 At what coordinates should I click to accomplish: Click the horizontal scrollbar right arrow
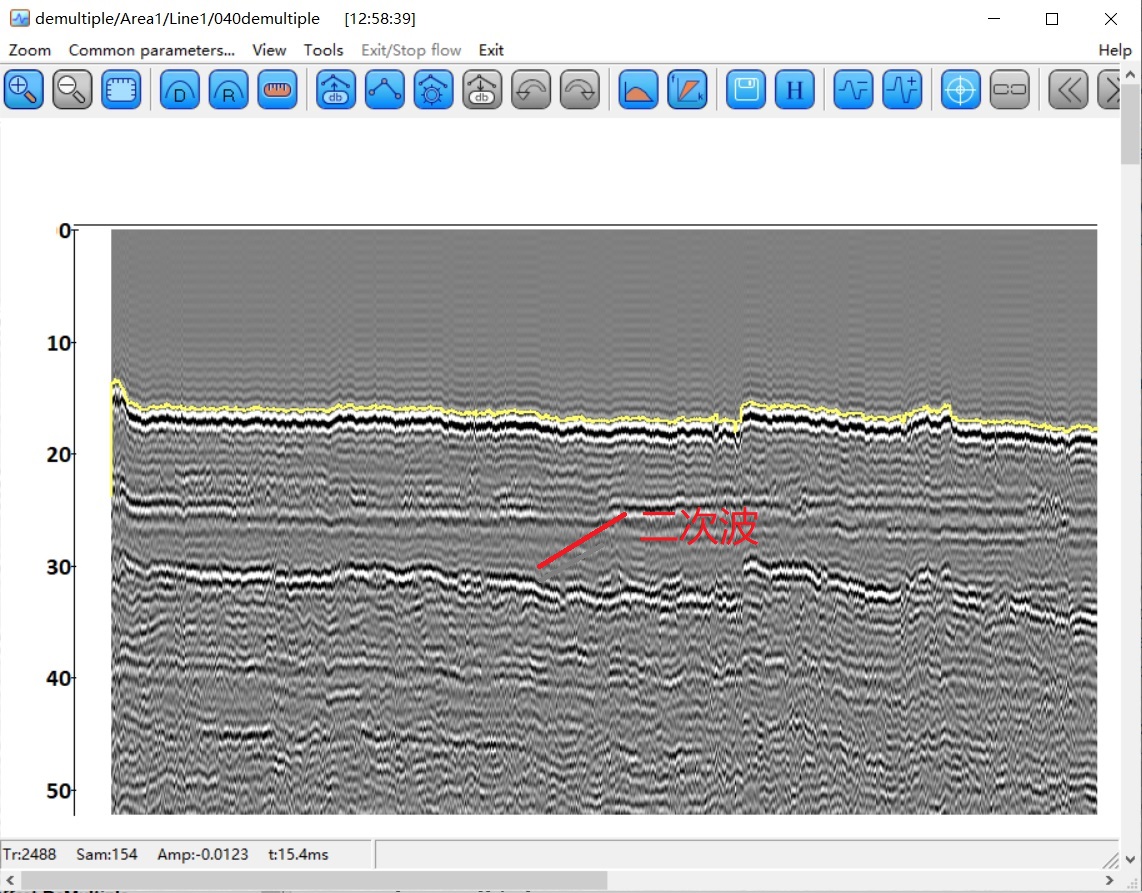pyautogui.click(x=1110, y=881)
